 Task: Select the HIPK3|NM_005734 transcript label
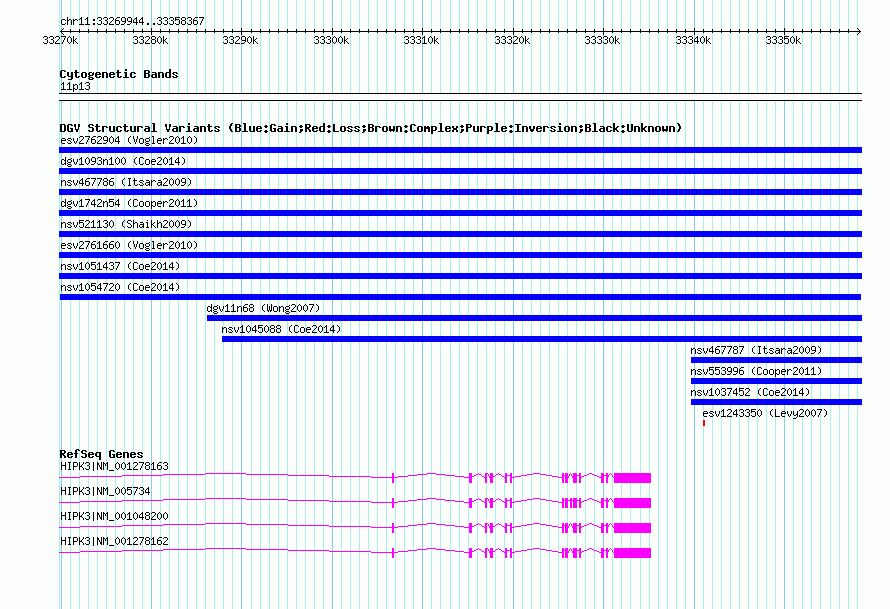click(x=105, y=491)
